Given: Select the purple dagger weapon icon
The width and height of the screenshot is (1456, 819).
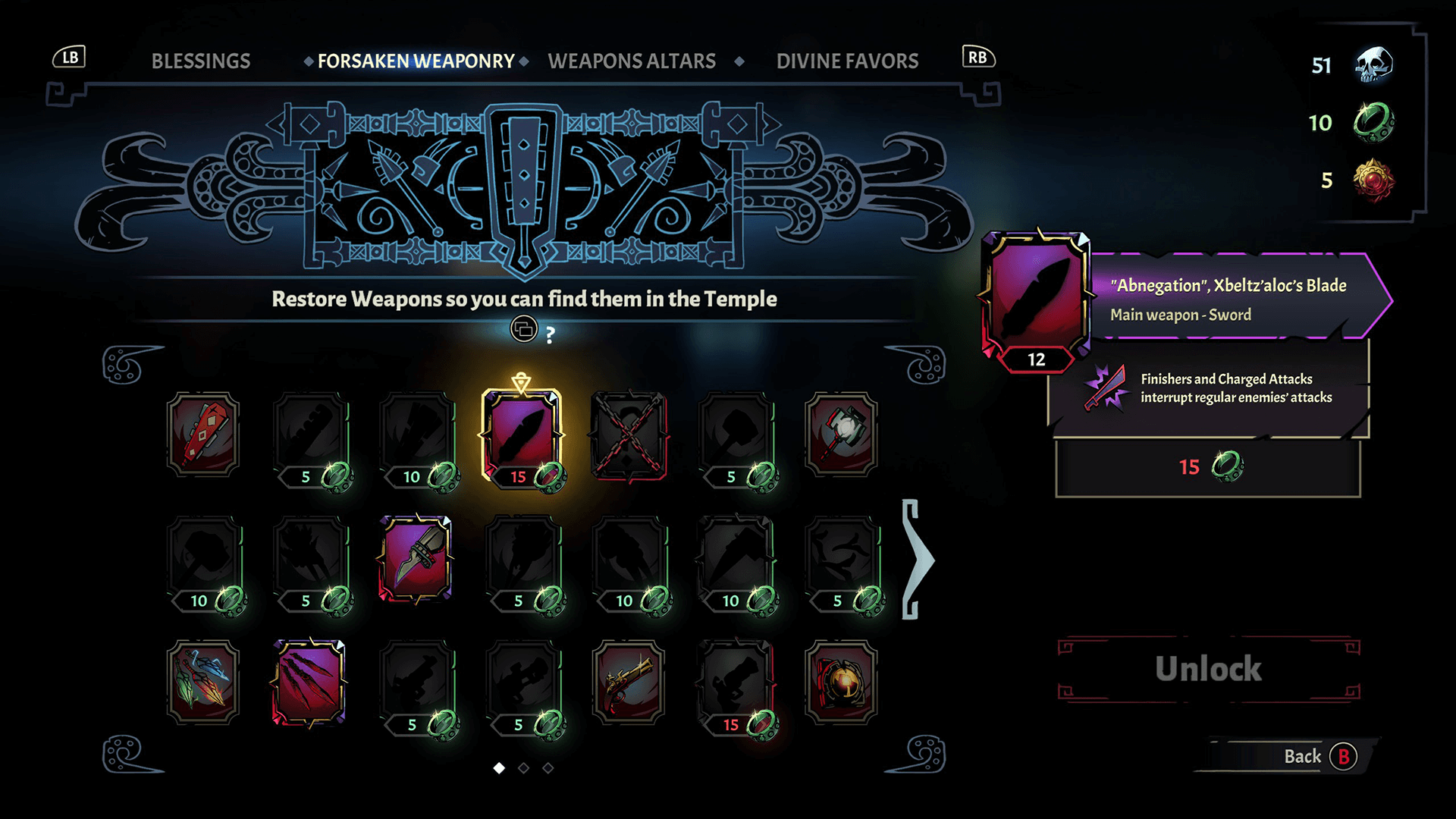Looking at the screenshot, I should [x=416, y=559].
